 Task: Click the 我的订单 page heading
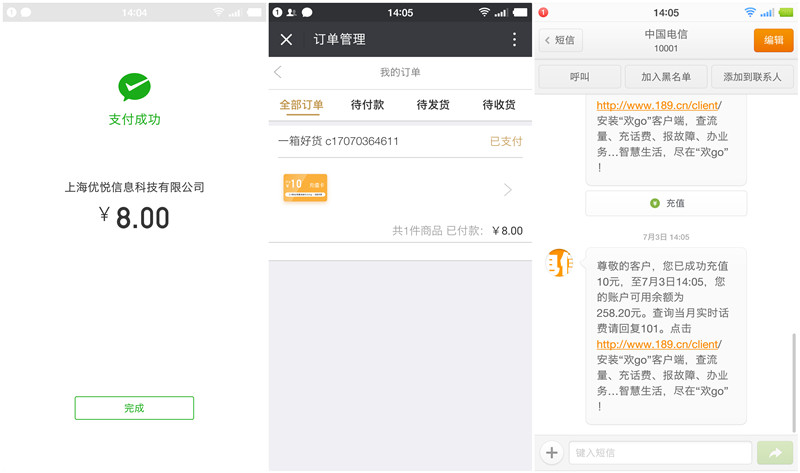pos(400,72)
